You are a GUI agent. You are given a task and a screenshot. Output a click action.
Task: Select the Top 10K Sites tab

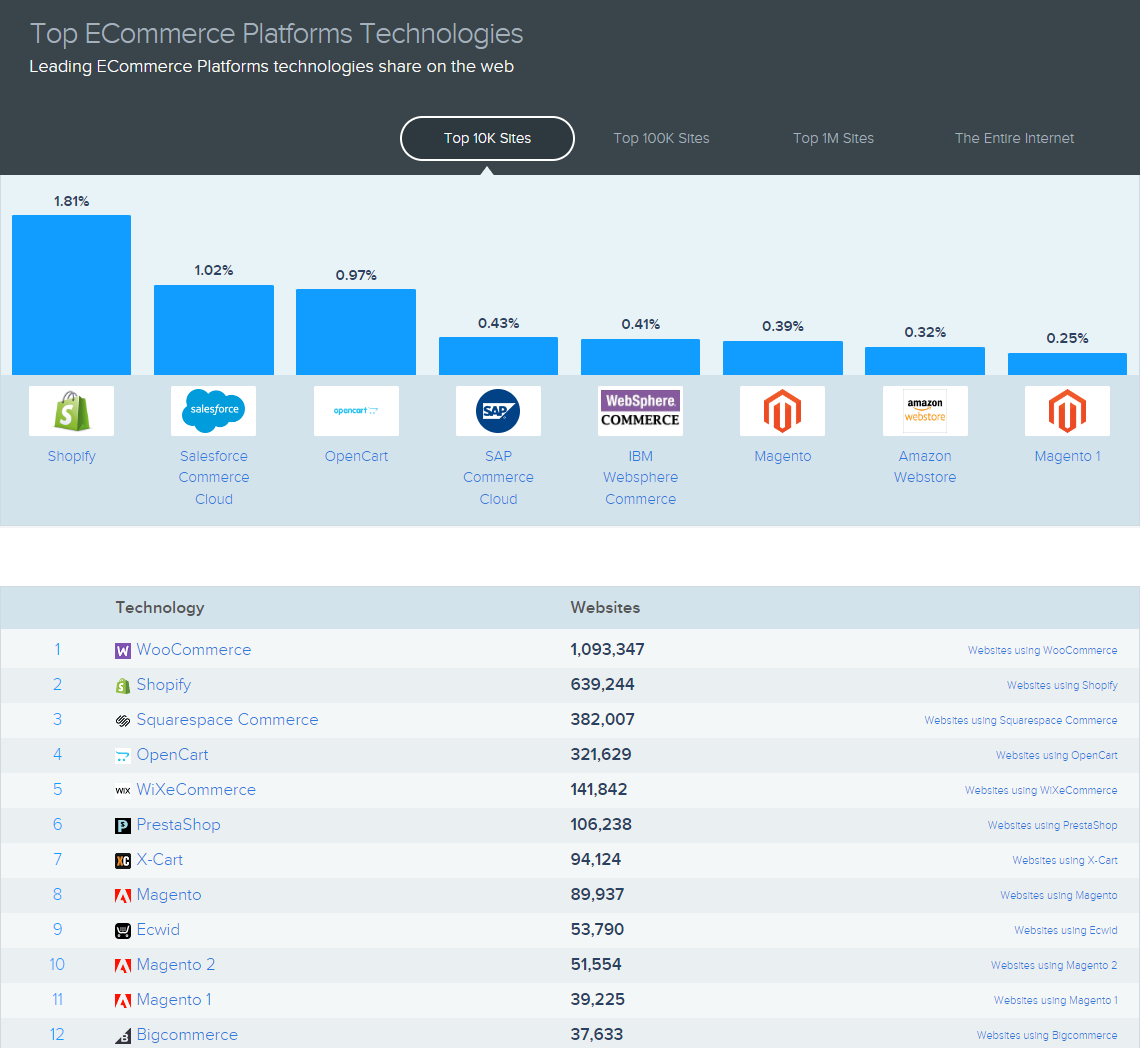487,138
